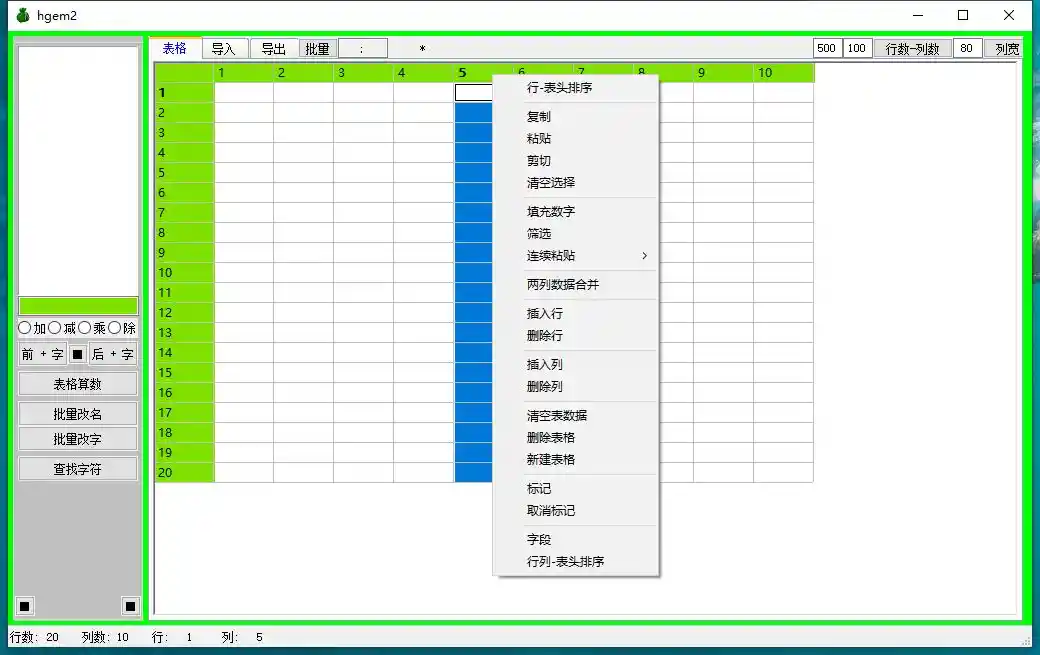Focus the column width field showing 80
Image resolution: width=1040 pixels, height=655 pixels.
click(x=967, y=48)
